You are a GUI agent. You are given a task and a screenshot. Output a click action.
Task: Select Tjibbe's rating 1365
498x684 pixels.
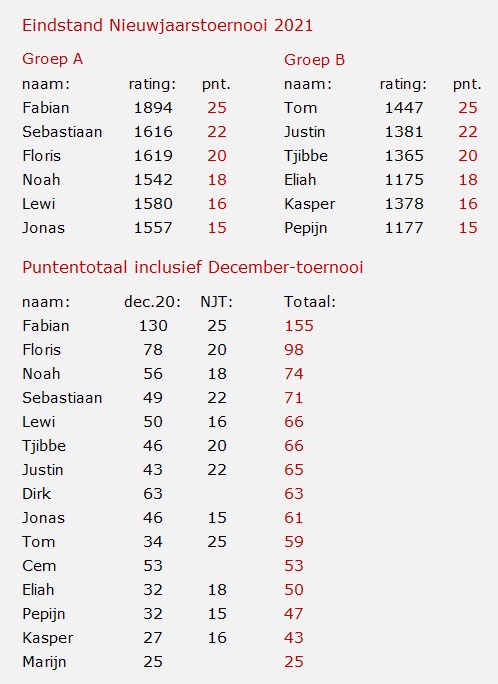coord(404,156)
